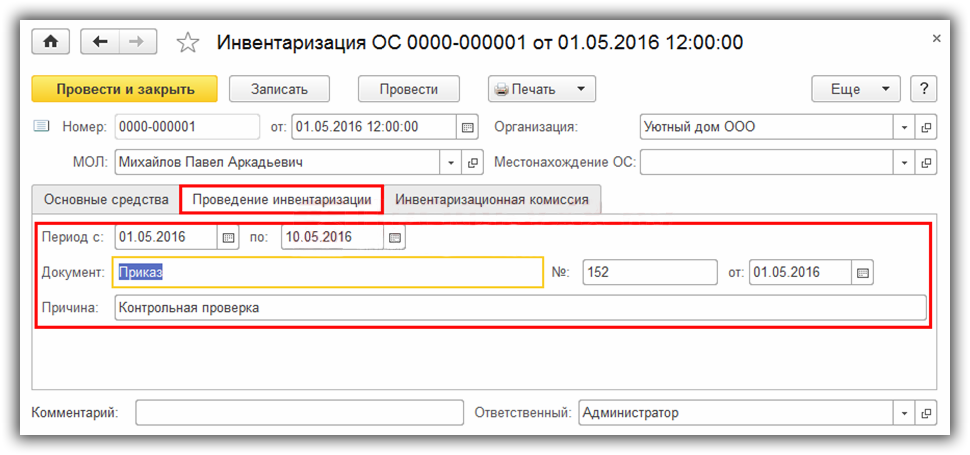This screenshot has height=455, width=970.
Task: Open the Местонахождение ОС record card
Action: click(926, 163)
